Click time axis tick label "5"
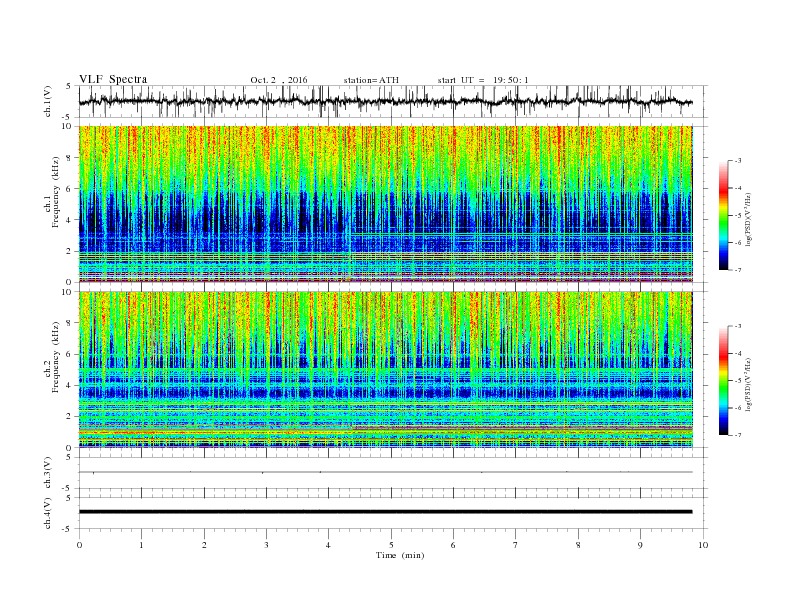This screenshot has width=792, height=612. [x=391, y=545]
